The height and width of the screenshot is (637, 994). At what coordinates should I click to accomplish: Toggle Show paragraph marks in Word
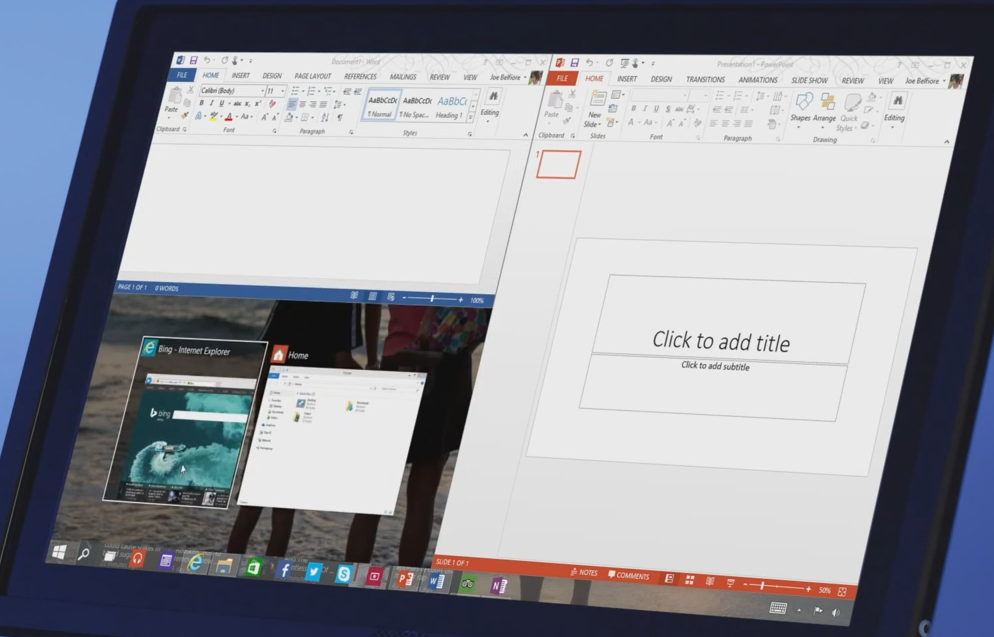[340, 117]
